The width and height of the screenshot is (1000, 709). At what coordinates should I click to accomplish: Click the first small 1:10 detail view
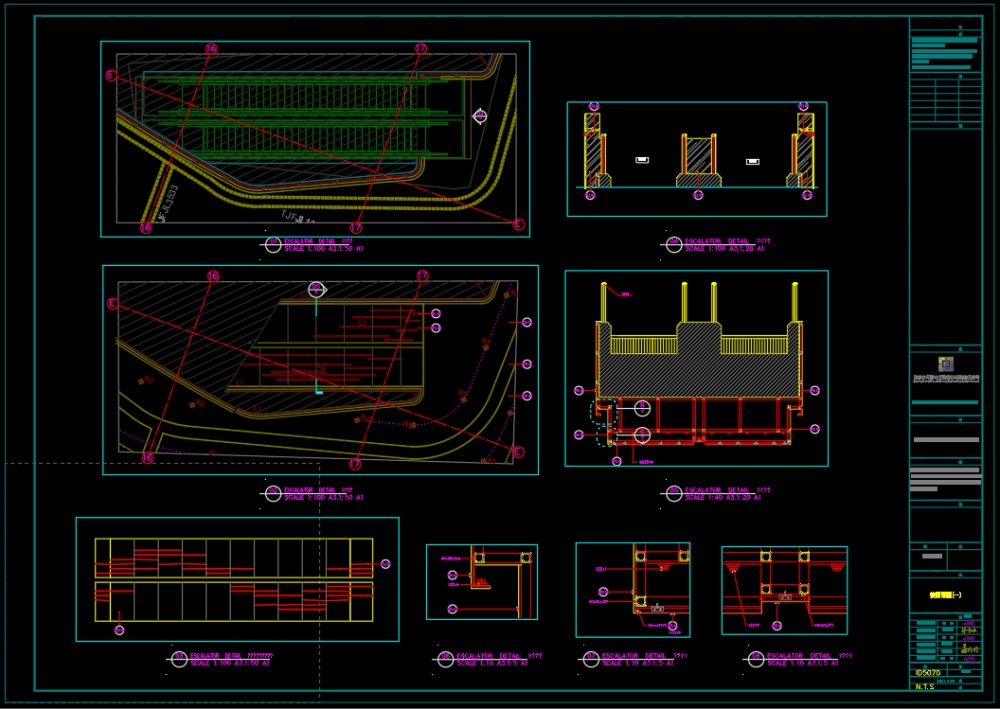pyautogui.click(x=482, y=582)
